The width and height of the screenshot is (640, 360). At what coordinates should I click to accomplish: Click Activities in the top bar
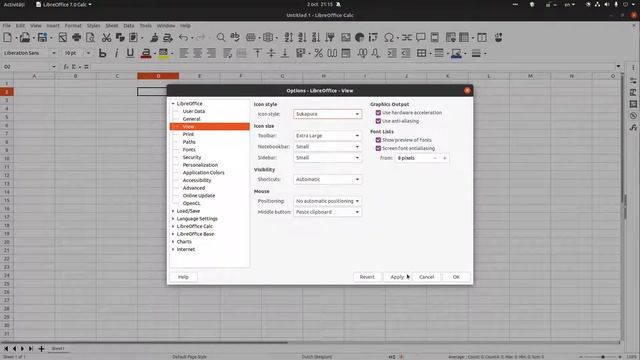[x=14, y=4]
